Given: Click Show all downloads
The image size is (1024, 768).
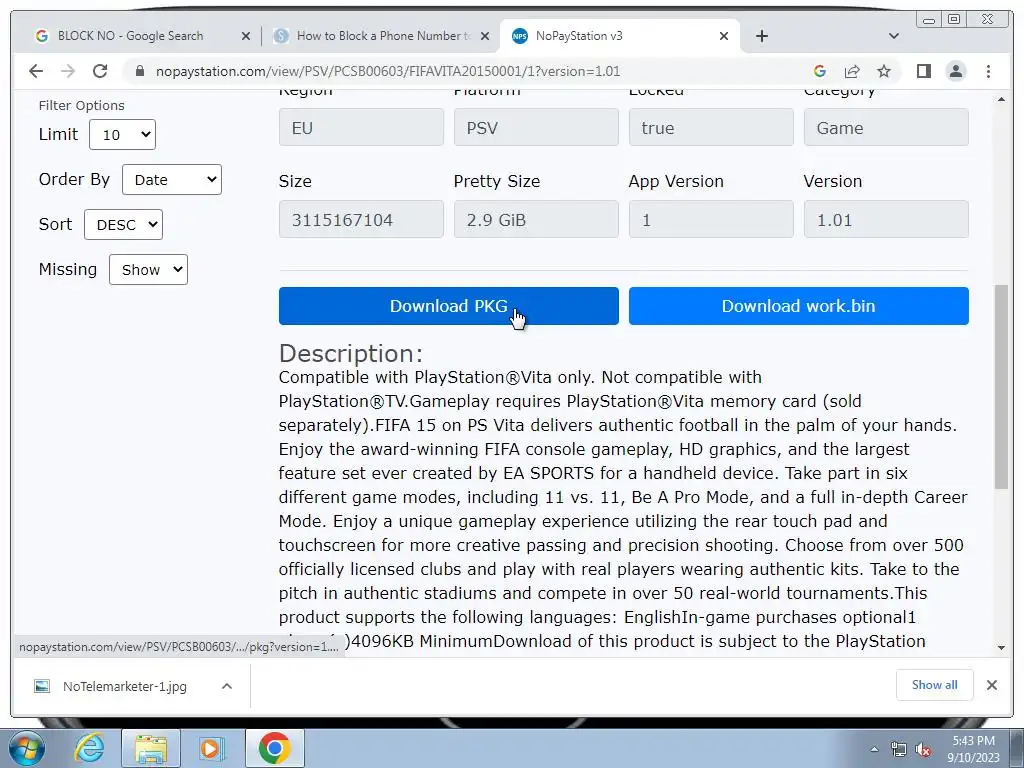Looking at the screenshot, I should point(935,685).
